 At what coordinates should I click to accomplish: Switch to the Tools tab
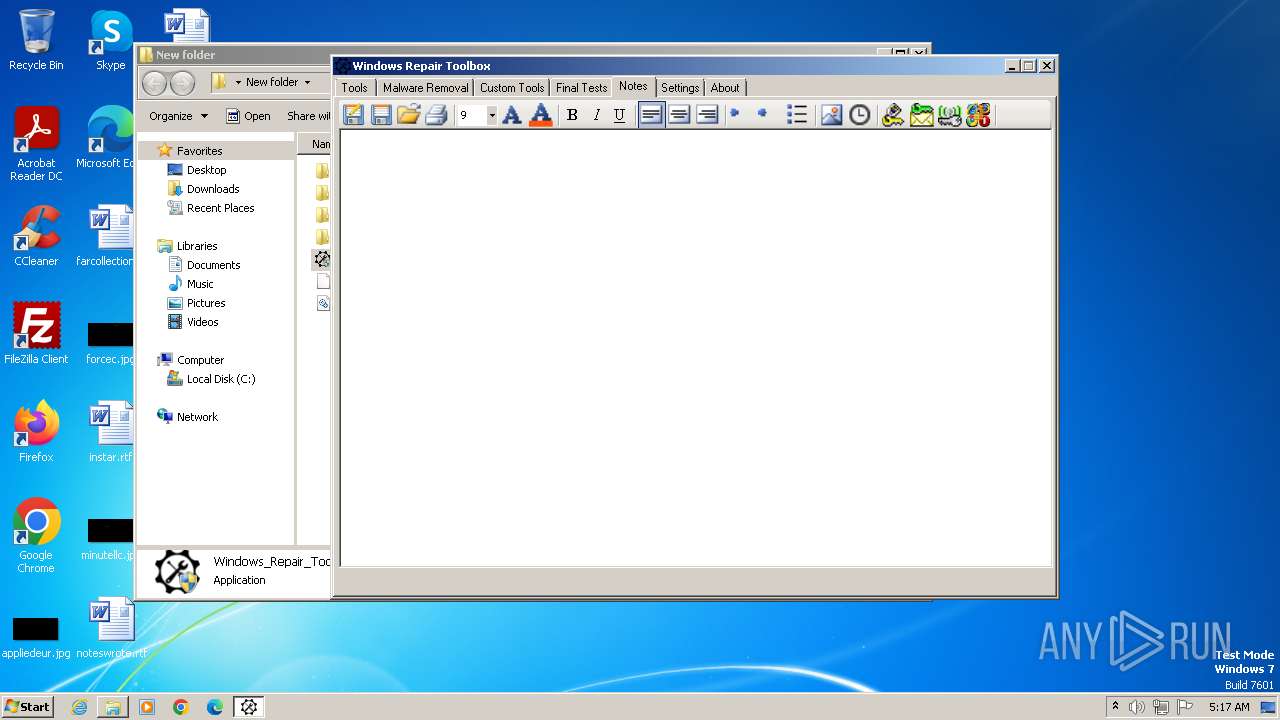355,88
